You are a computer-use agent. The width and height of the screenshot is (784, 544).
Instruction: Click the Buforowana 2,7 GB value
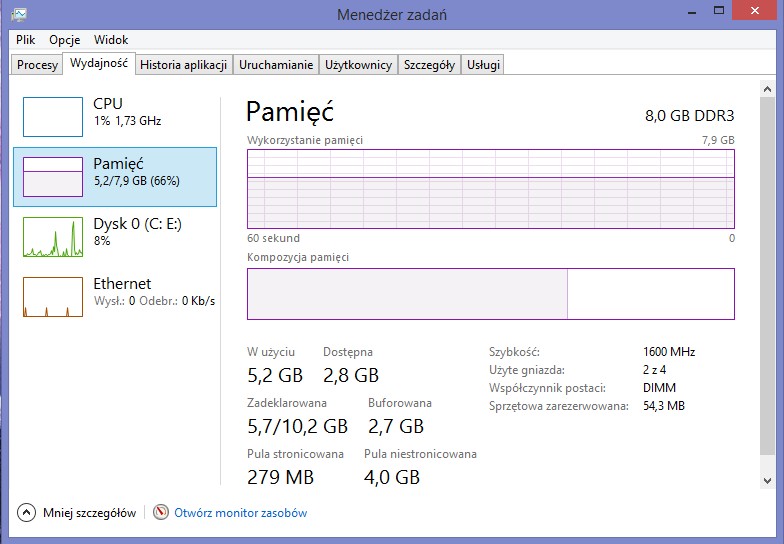click(396, 426)
